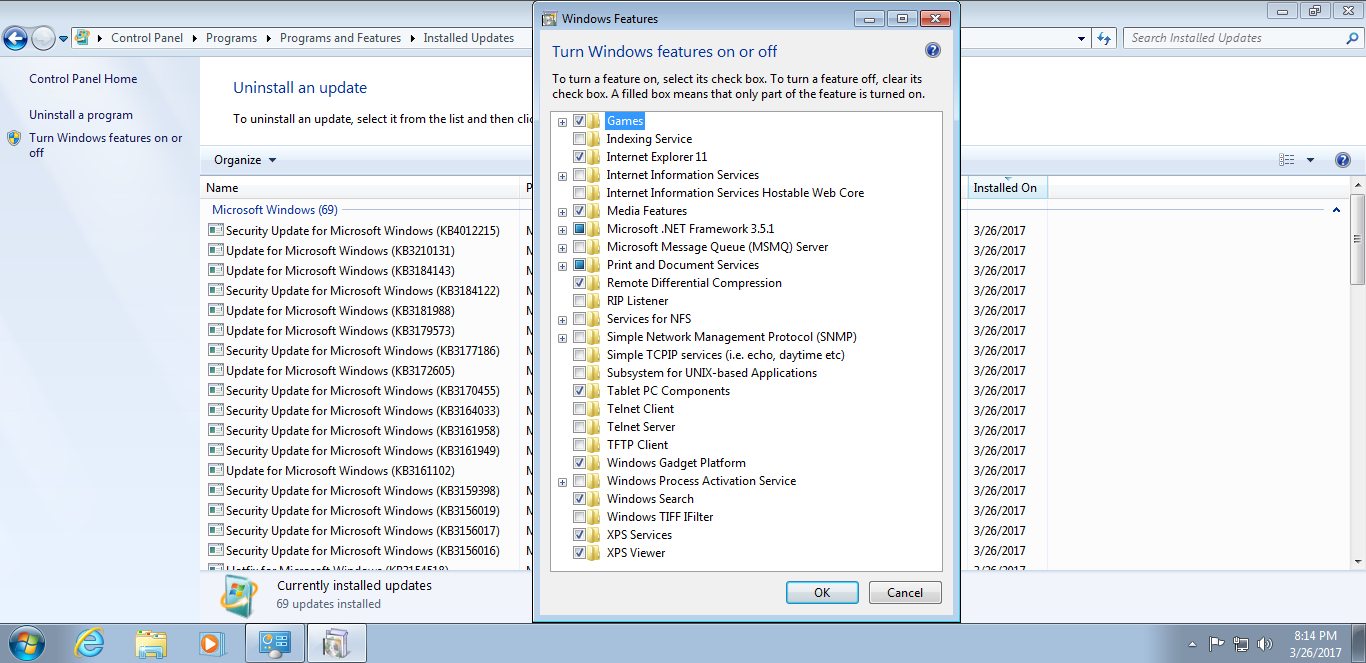Image resolution: width=1366 pixels, height=663 pixels.
Task: Click the KB3184143 update item icon
Action: pyautogui.click(x=215, y=270)
